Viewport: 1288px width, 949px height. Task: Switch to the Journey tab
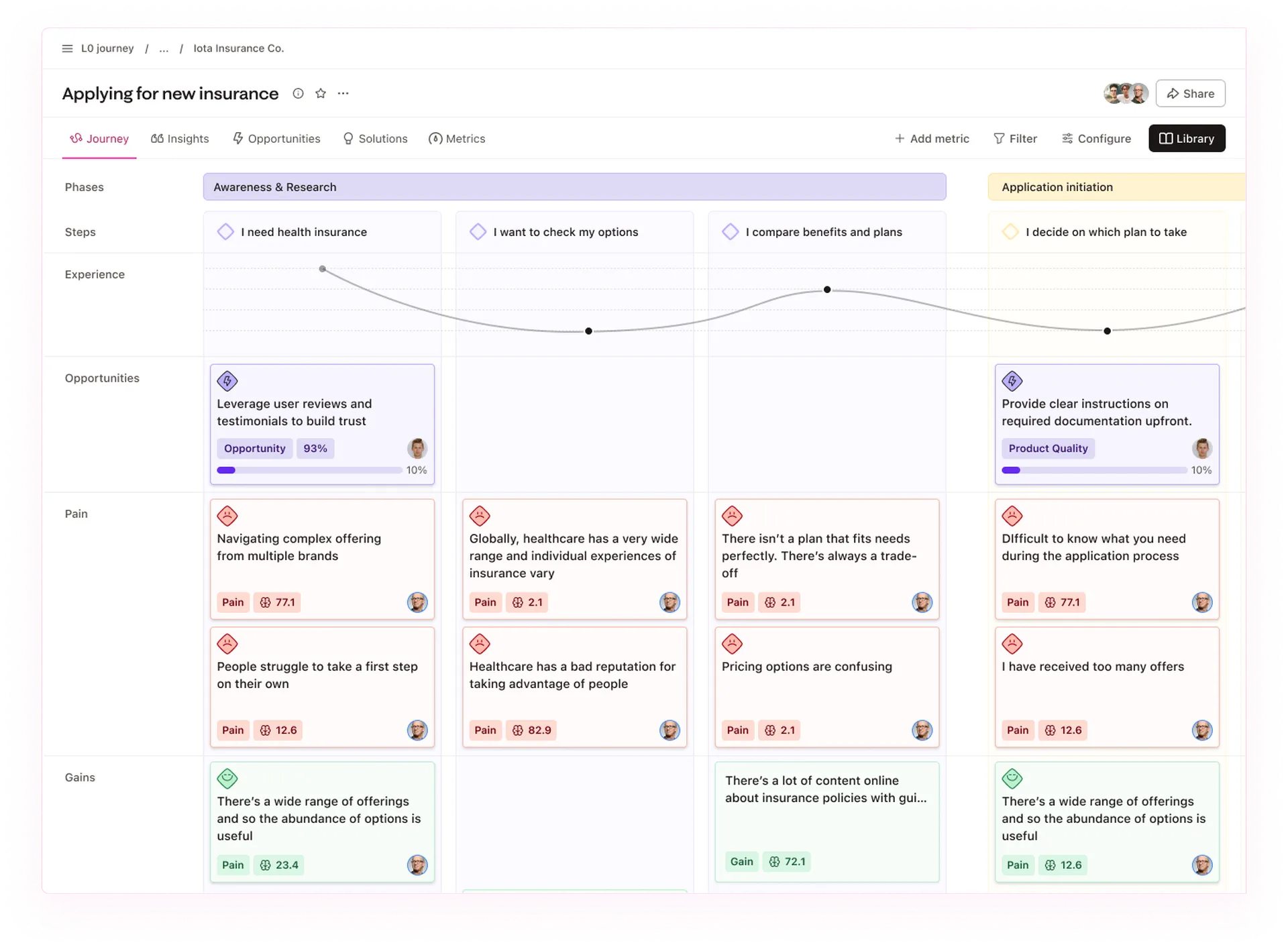click(99, 139)
